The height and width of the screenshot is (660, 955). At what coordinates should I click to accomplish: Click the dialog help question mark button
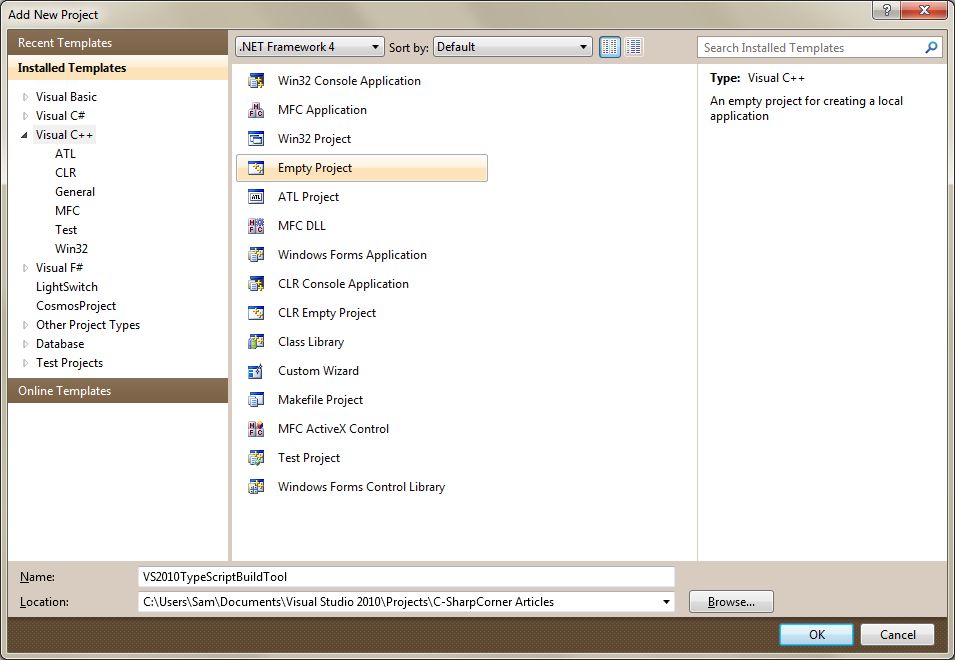(x=886, y=10)
